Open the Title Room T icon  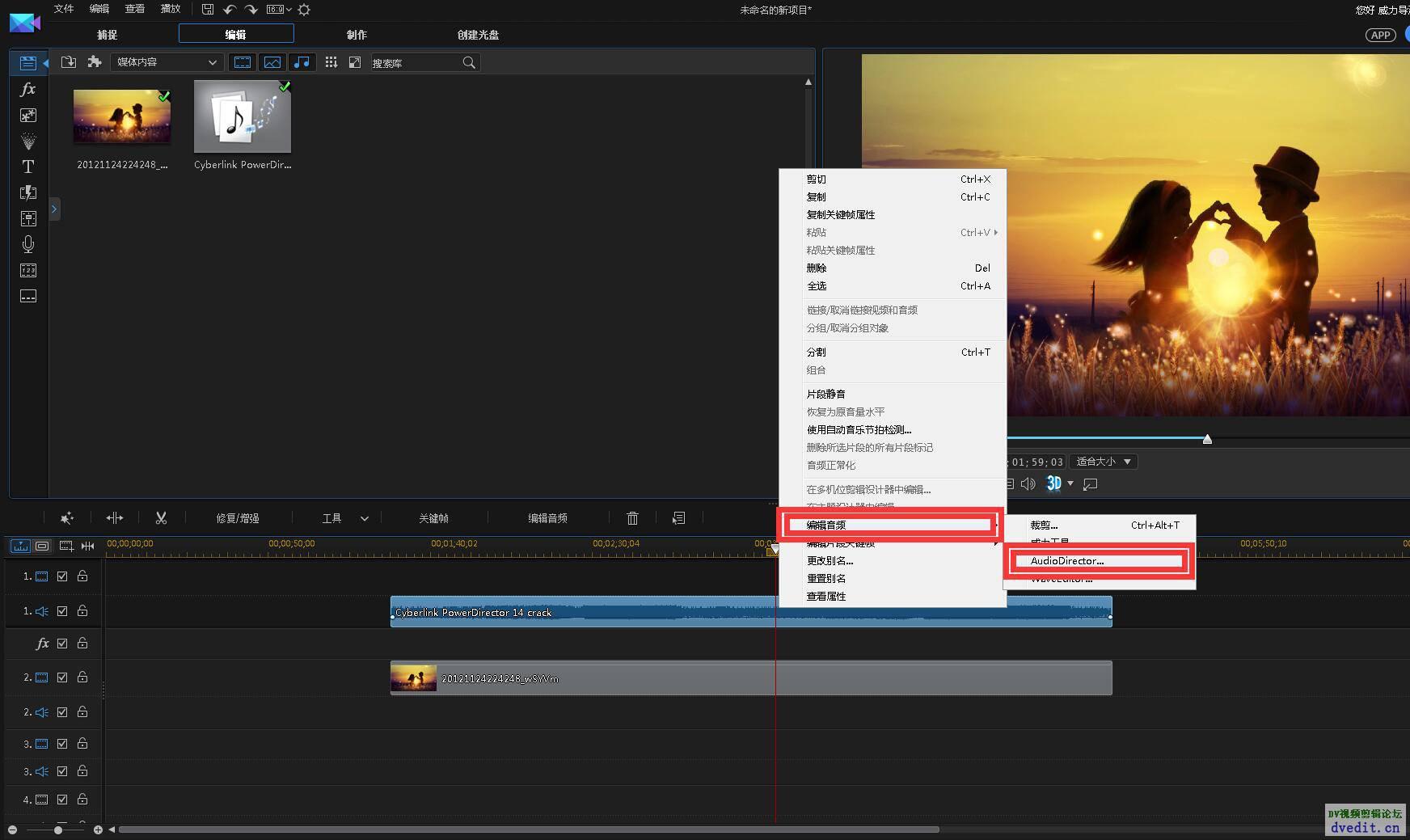(x=28, y=167)
